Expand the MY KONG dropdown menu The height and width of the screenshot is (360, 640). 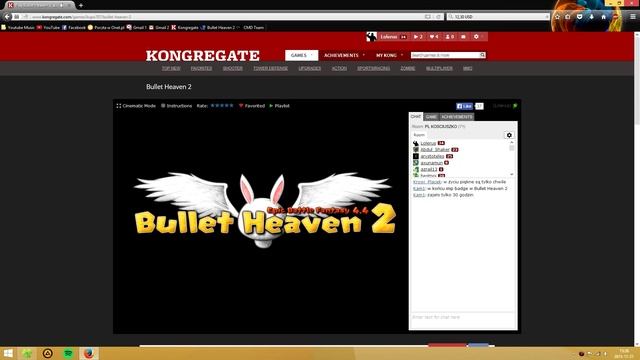[x=389, y=55]
